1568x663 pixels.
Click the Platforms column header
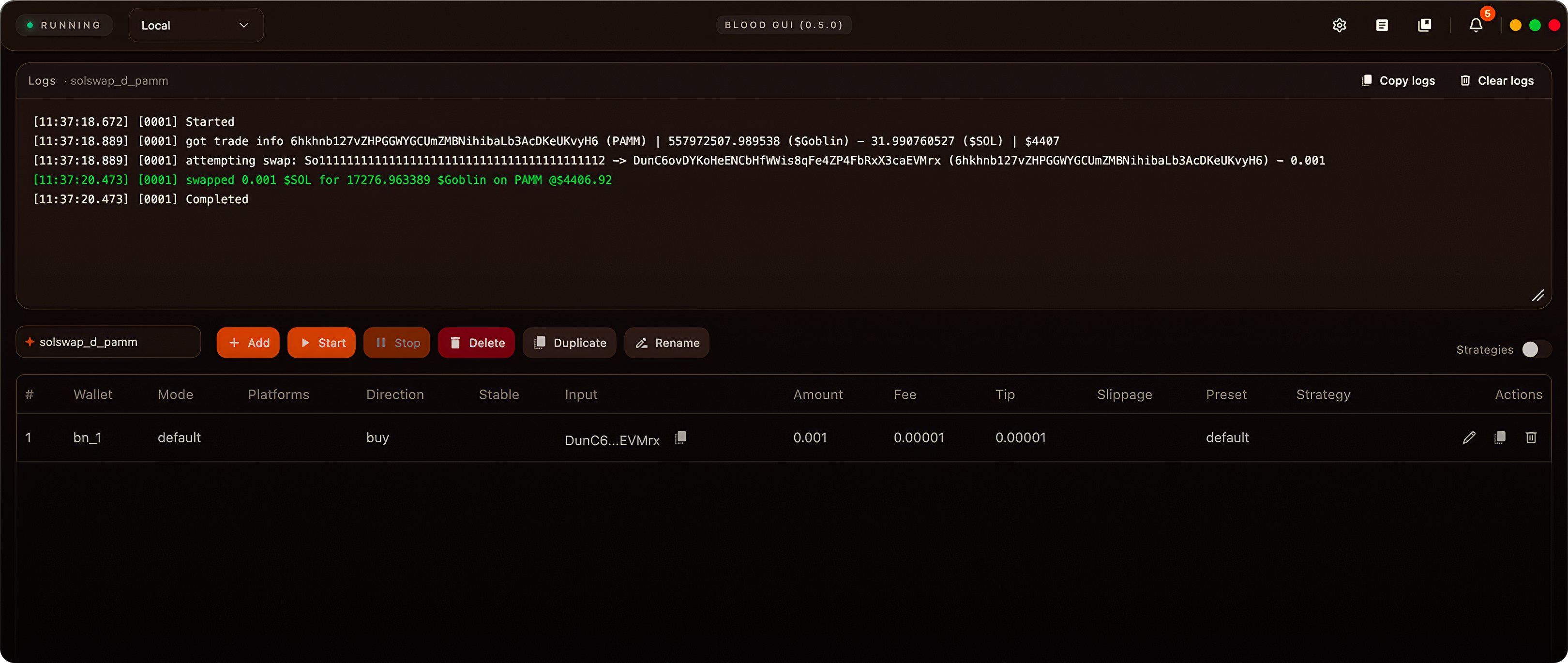point(278,394)
